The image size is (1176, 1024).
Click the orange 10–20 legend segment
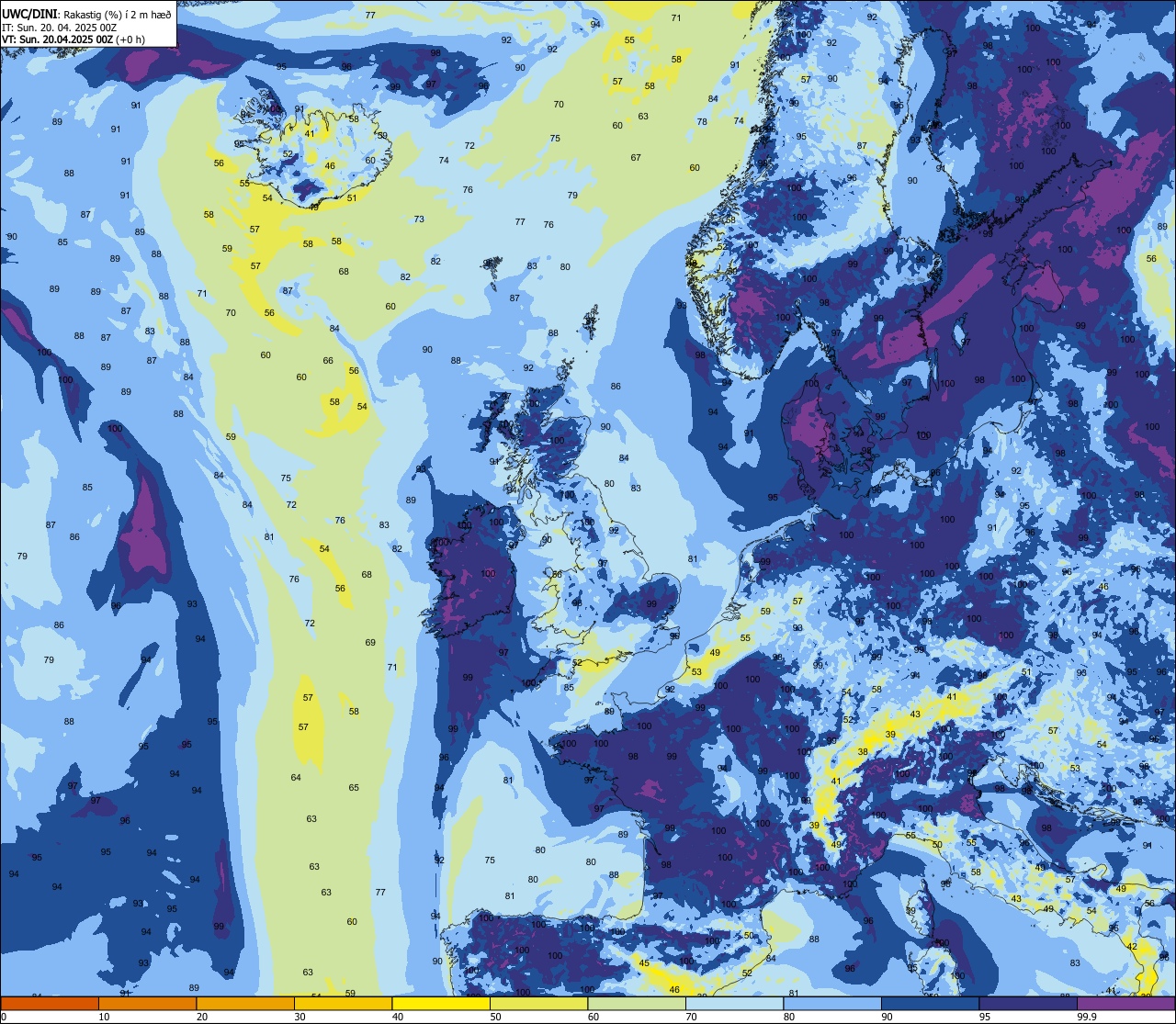pyautogui.click(x=147, y=1003)
